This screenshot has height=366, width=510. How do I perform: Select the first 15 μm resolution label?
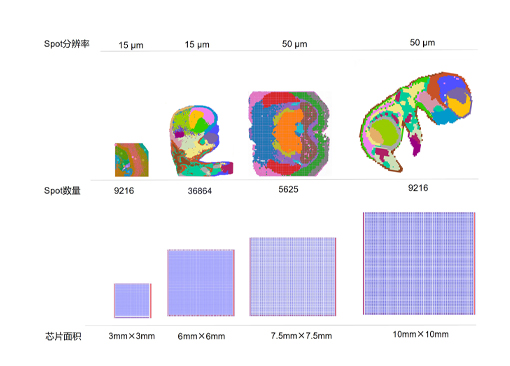coord(131,45)
